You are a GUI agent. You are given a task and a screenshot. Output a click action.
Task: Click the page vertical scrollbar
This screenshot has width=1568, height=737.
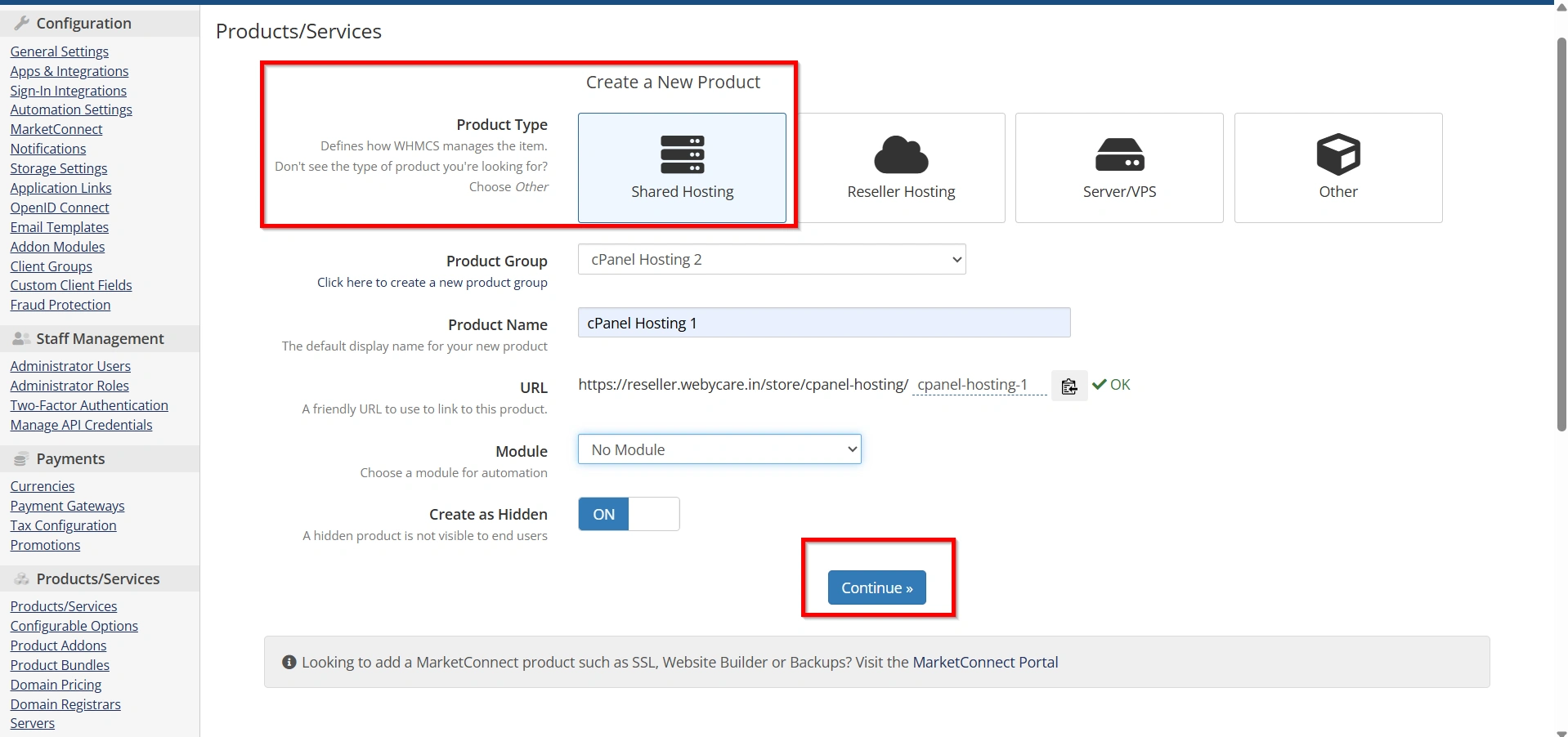[x=1561, y=233]
